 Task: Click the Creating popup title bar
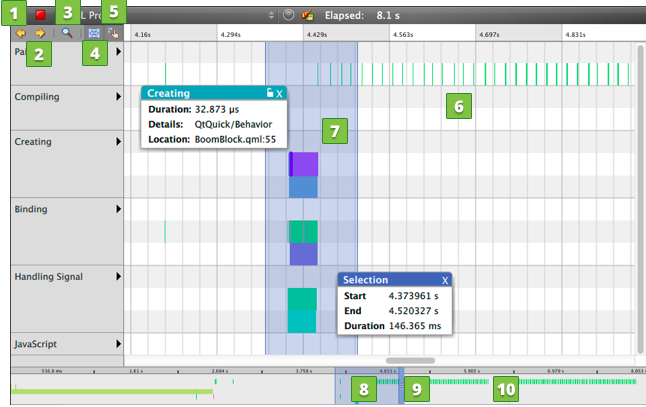[x=214, y=93]
